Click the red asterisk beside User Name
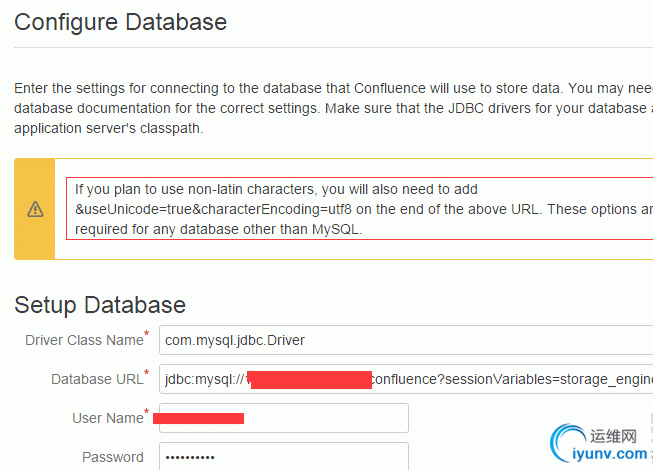The image size is (653, 470). (x=147, y=411)
